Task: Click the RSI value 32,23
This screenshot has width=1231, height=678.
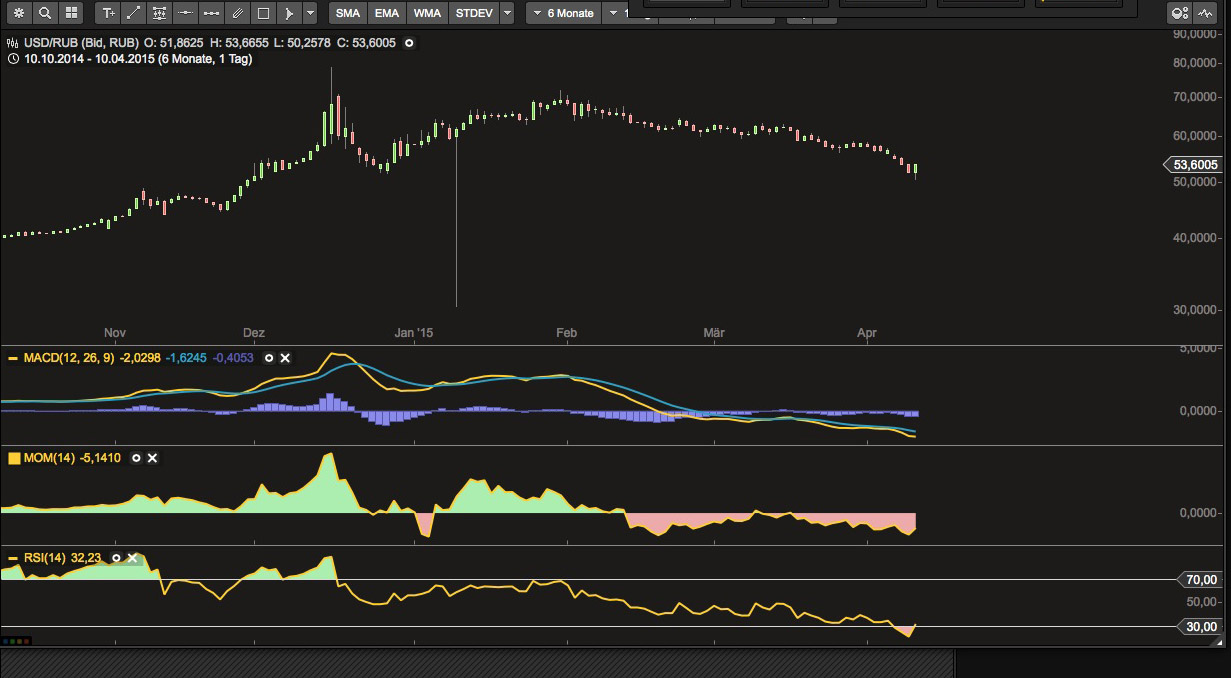Action: (86, 558)
